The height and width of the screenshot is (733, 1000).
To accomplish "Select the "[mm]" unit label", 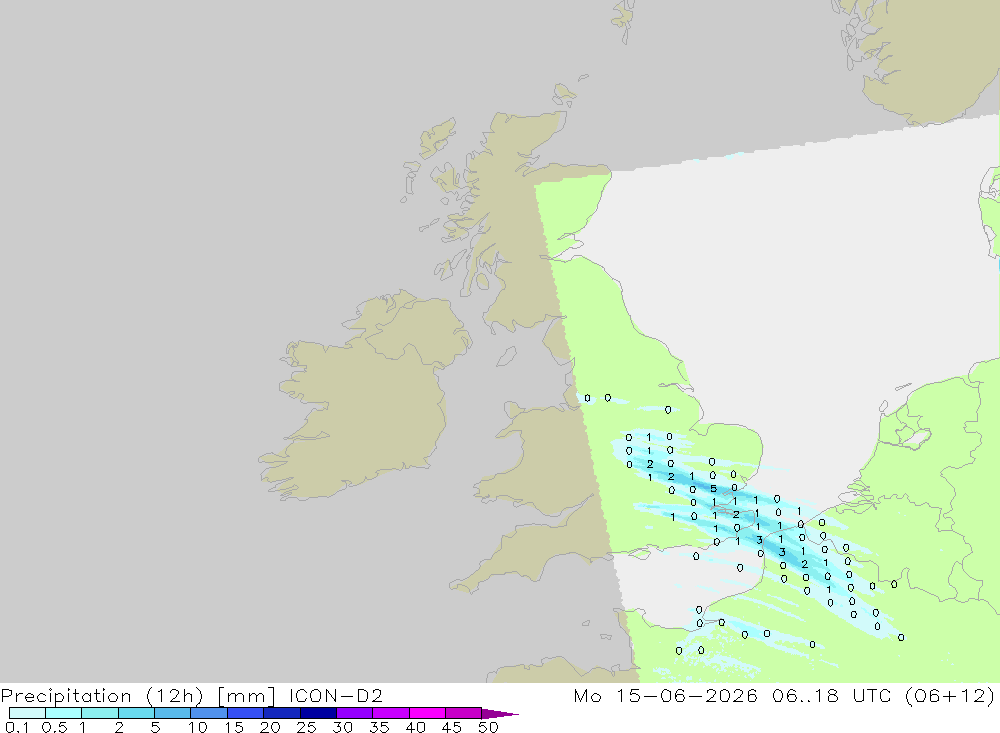I will [246, 696].
